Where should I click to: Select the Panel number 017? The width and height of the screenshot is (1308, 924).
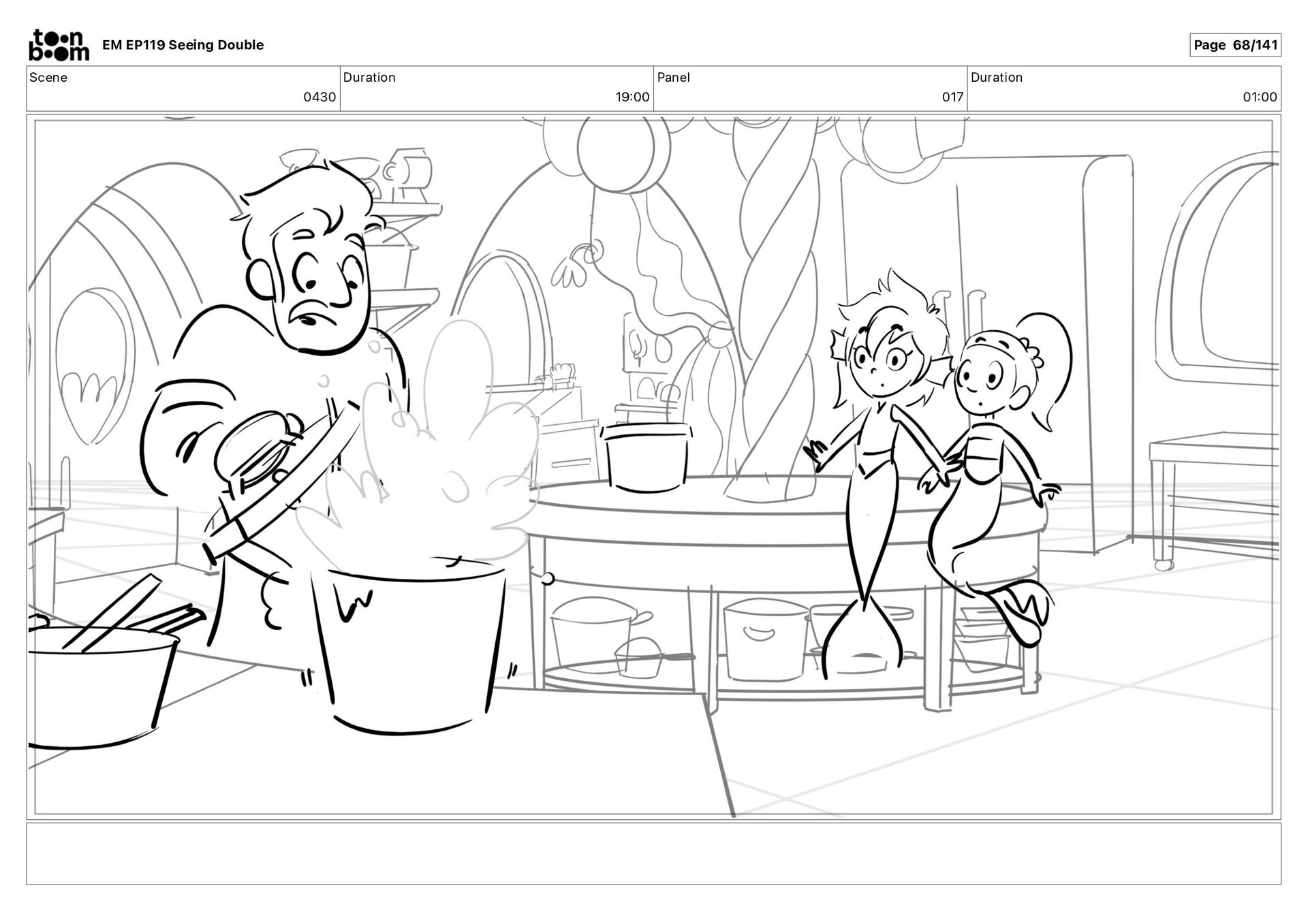coord(952,97)
